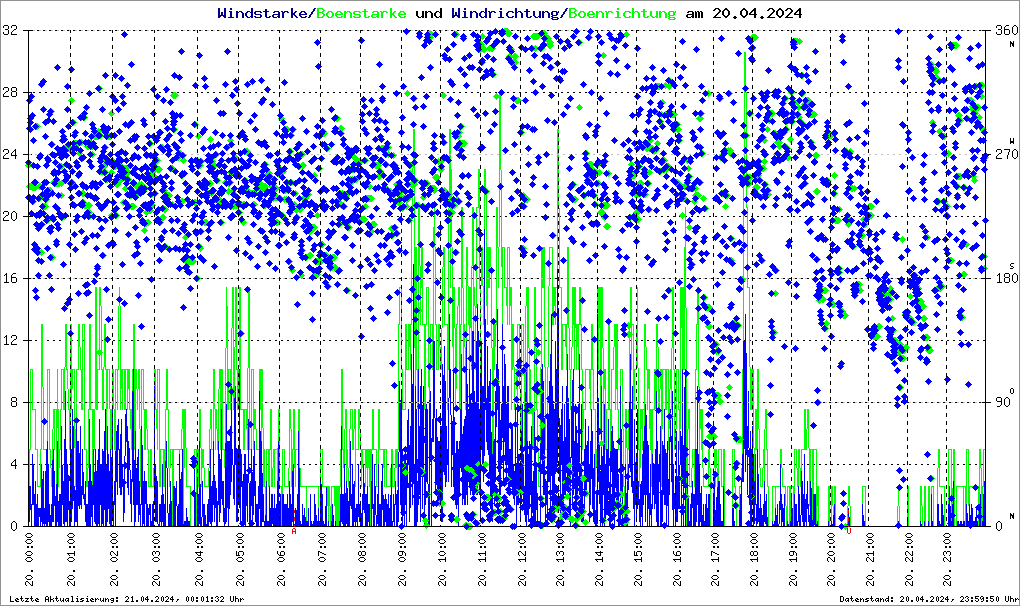Viewport: 1020px width, 606px height.
Task: Click the time label '20. 03:00'
Action: [156, 559]
